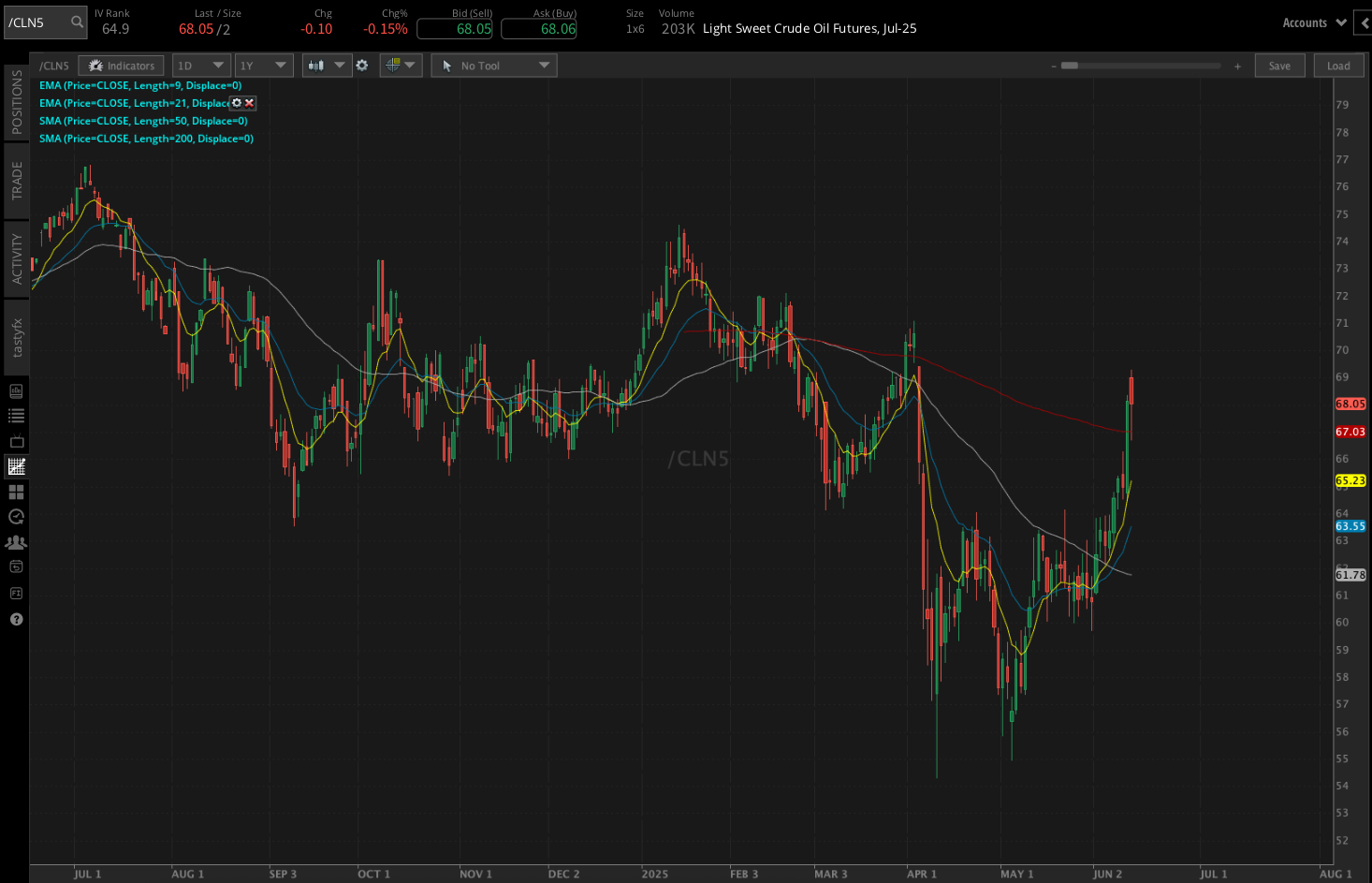
Task: Remove the EMA Length=21 study
Action: [248, 103]
